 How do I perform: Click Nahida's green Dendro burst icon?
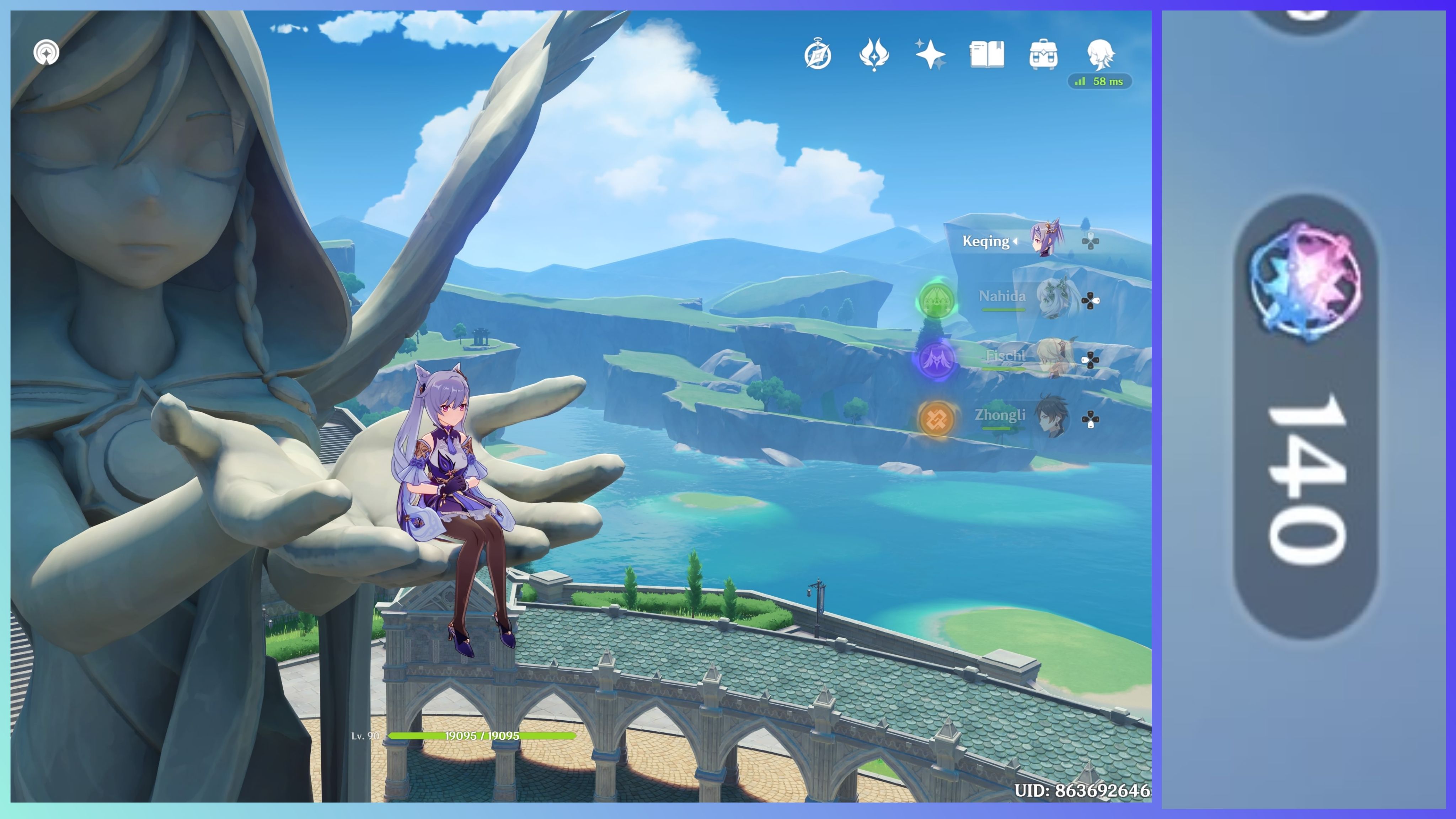(936, 300)
